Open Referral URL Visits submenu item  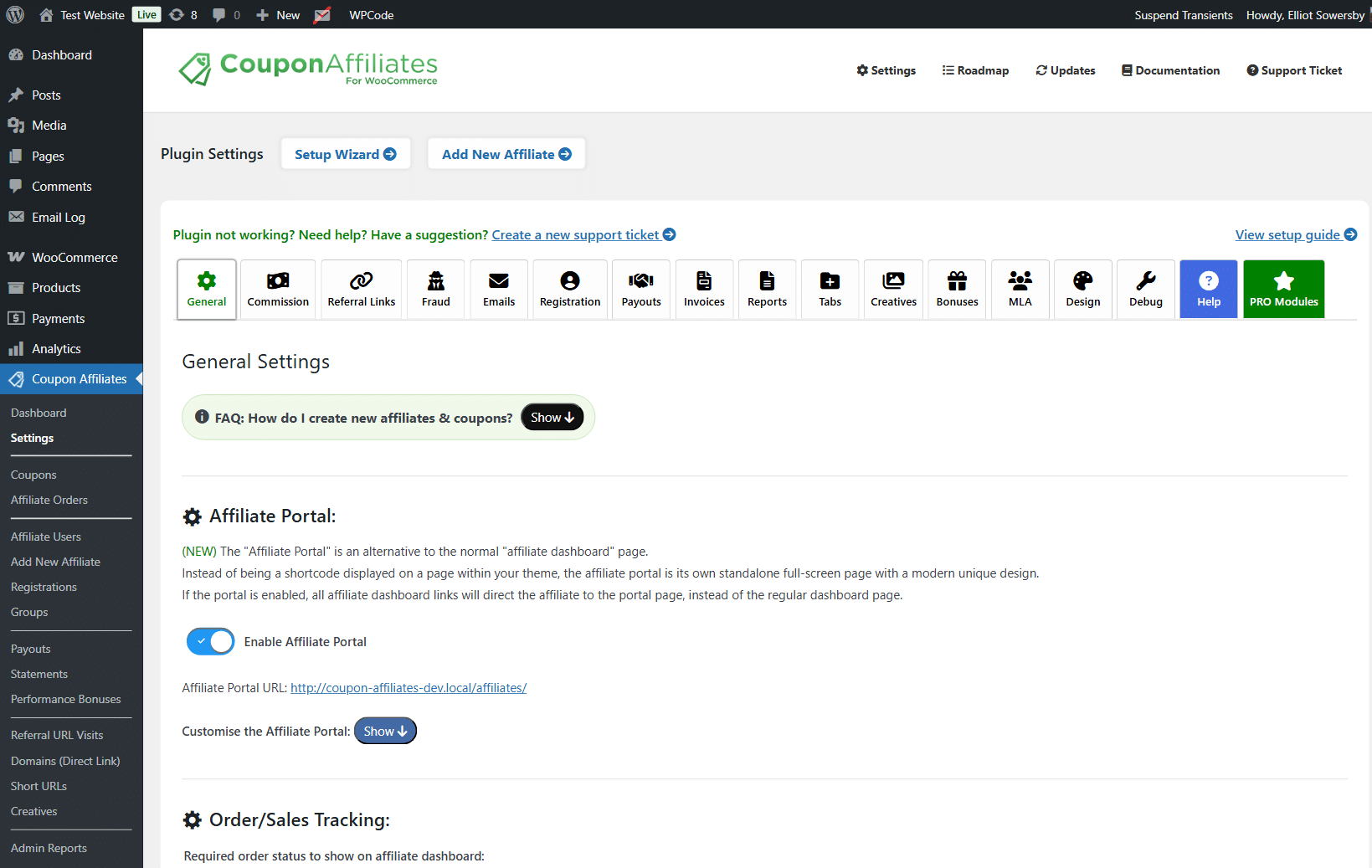[x=57, y=735]
